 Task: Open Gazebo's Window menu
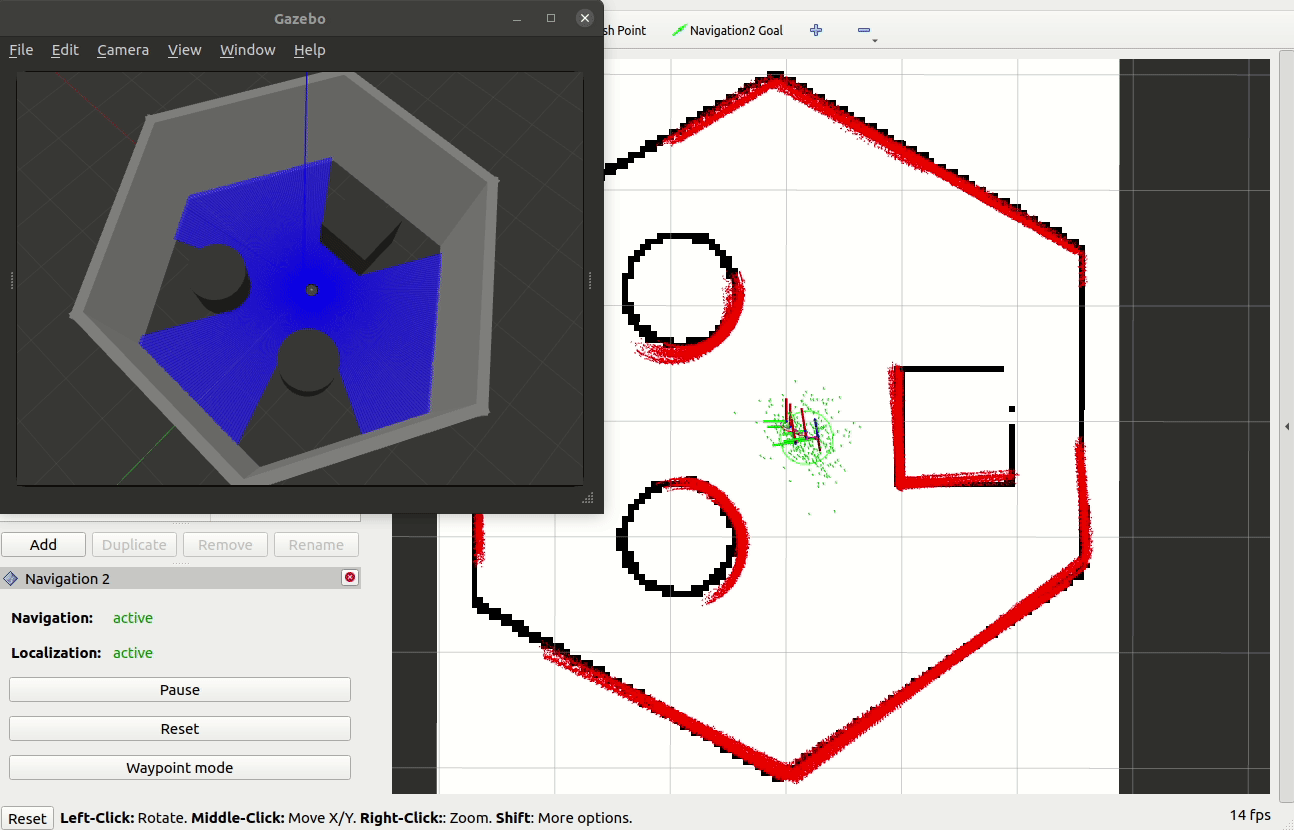(247, 50)
